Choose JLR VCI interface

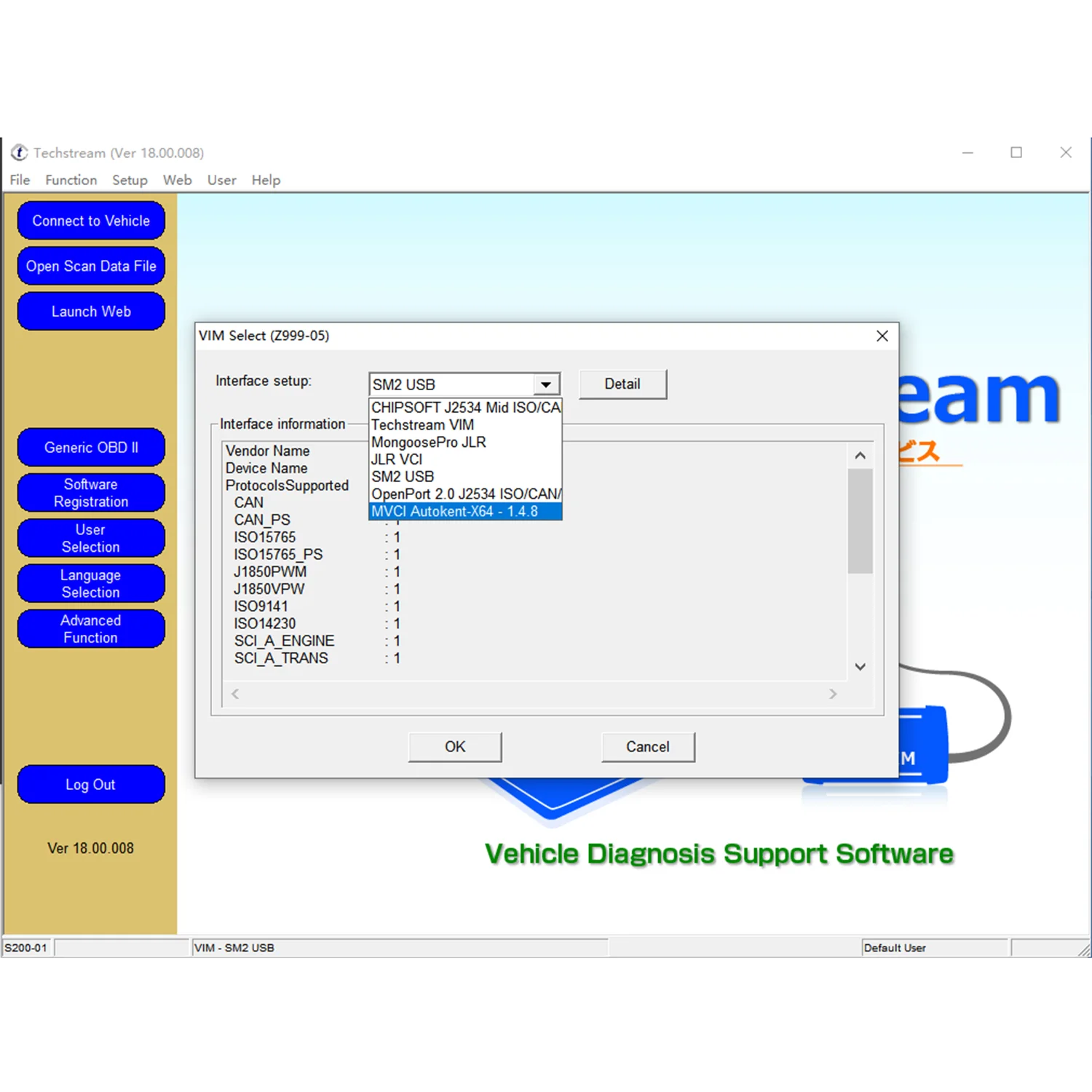point(466,459)
